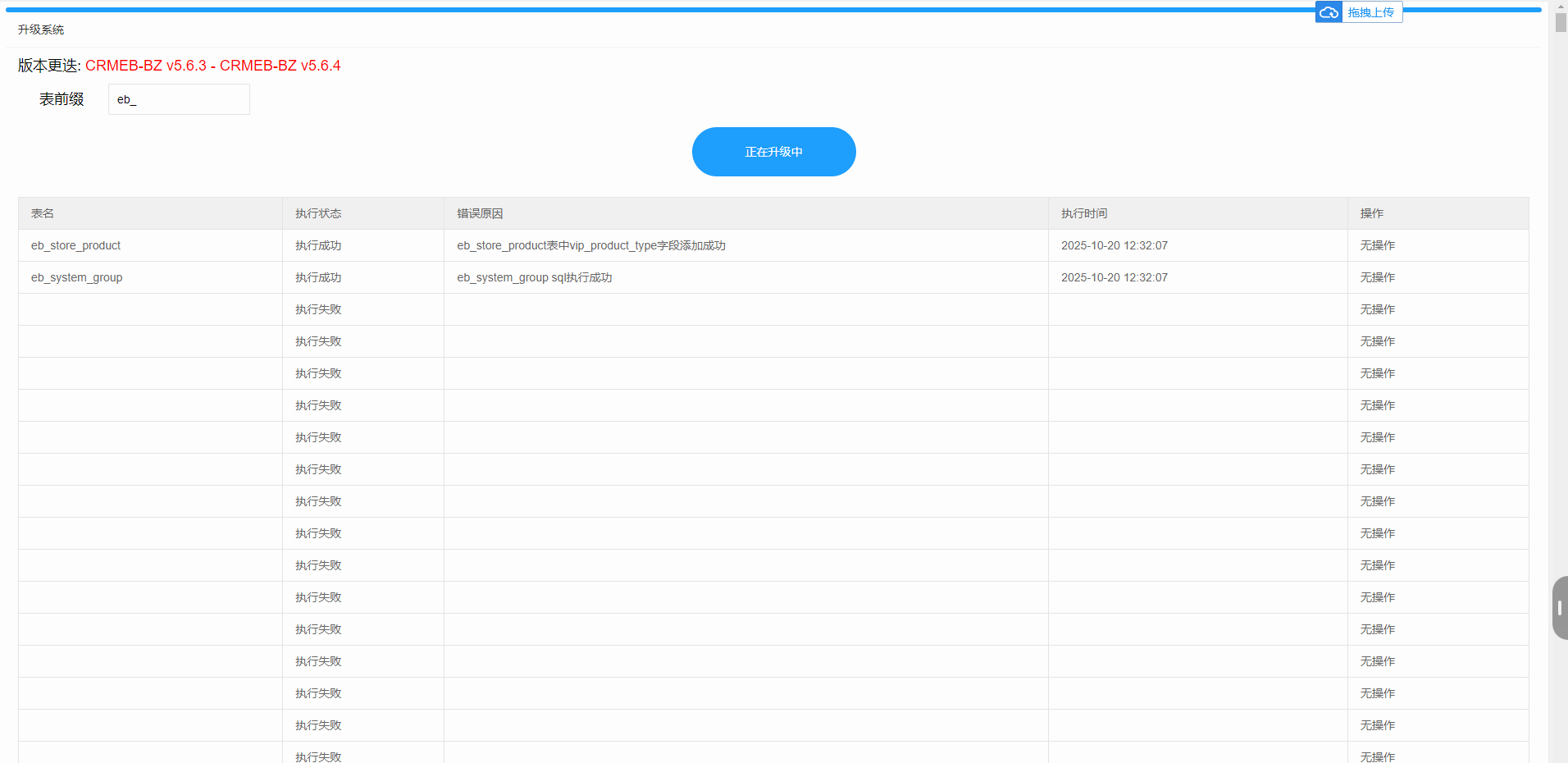The width and height of the screenshot is (1568, 763).
Task: Click the 错误原因 column header
Action: [480, 213]
